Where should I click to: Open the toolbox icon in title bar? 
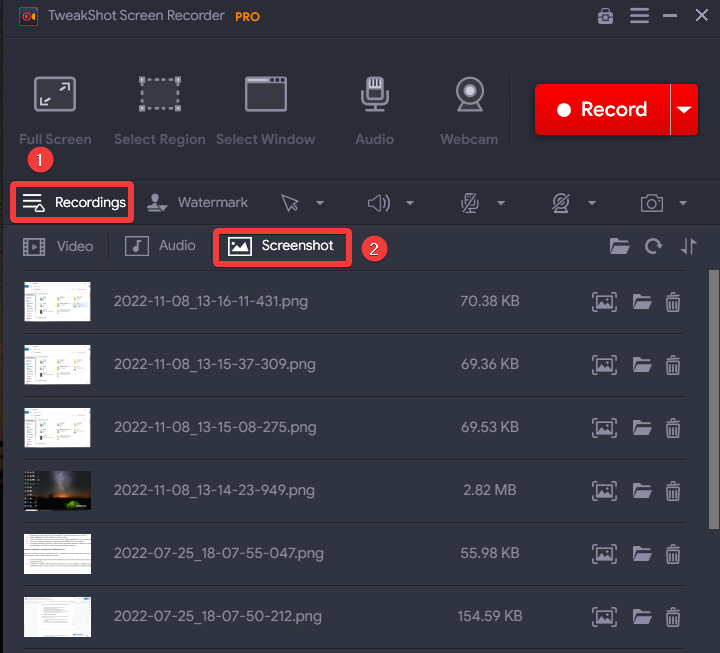coord(605,16)
